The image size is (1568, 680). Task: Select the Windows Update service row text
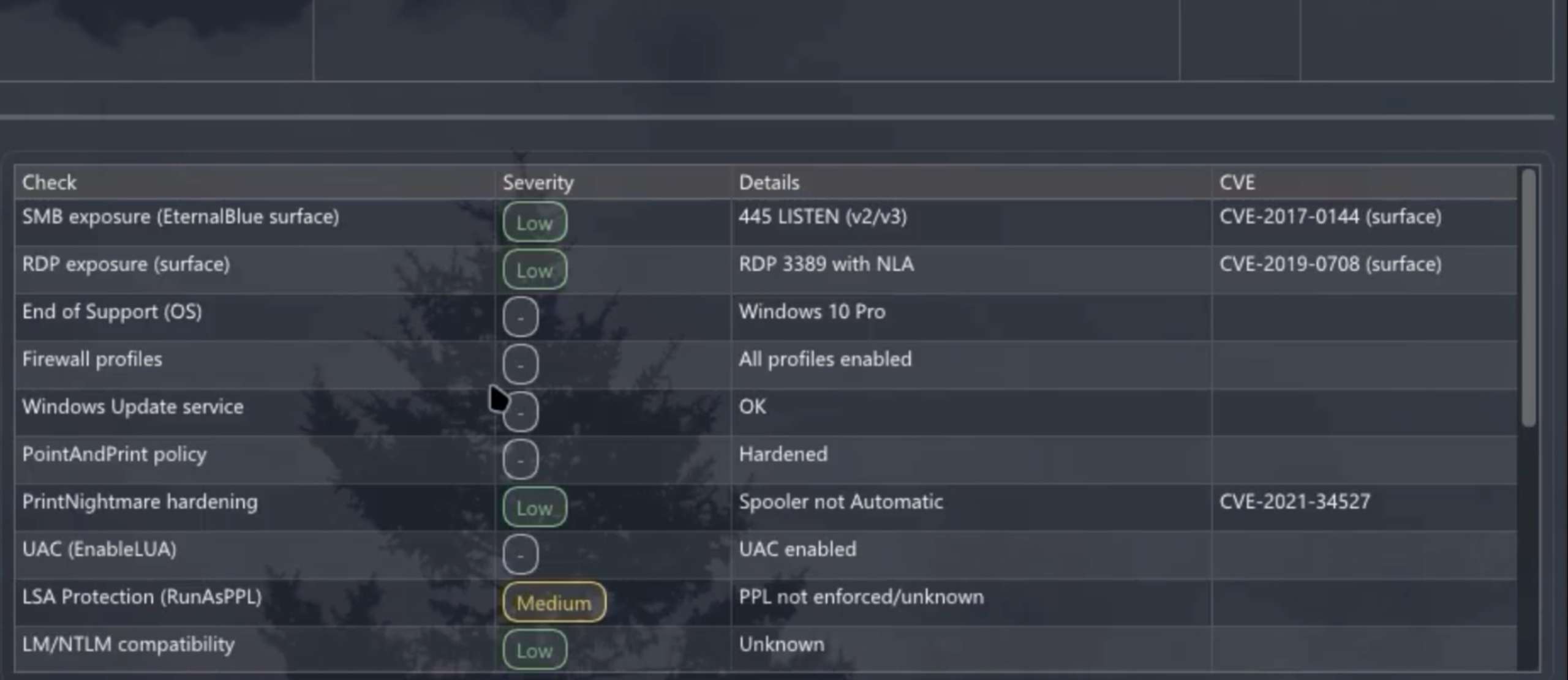[x=132, y=407]
